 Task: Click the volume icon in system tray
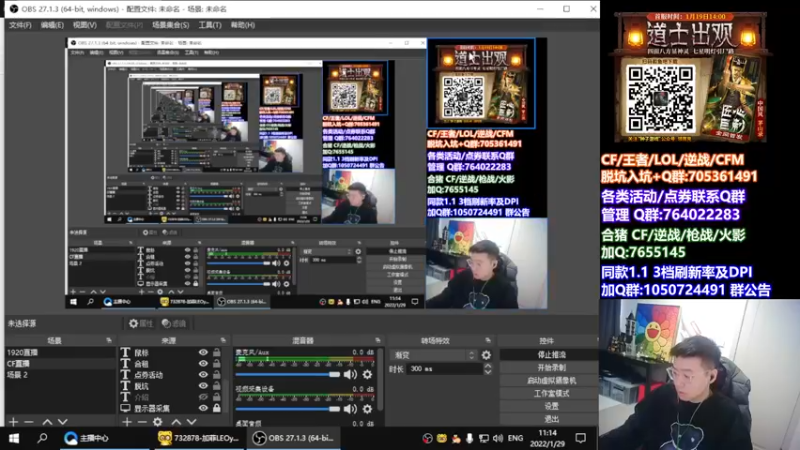coord(497,438)
